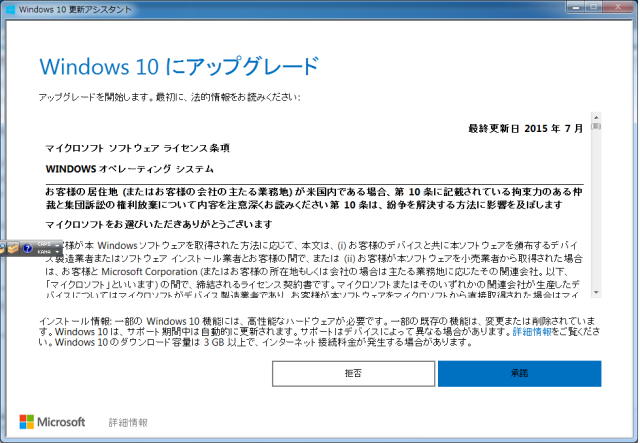Expand the language bar options arrow
Image resolution: width=640 pixels, height=443 pixels.
57,252
